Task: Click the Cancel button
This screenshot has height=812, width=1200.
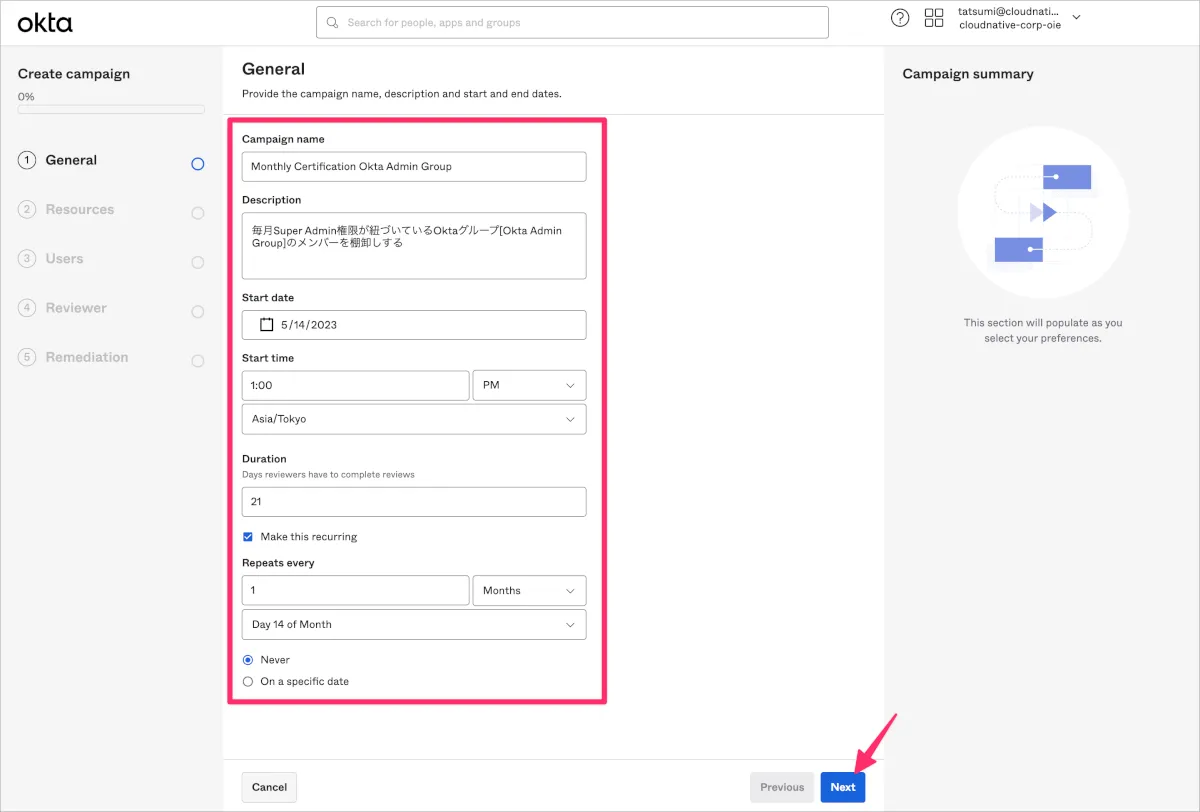Action: [x=269, y=787]
